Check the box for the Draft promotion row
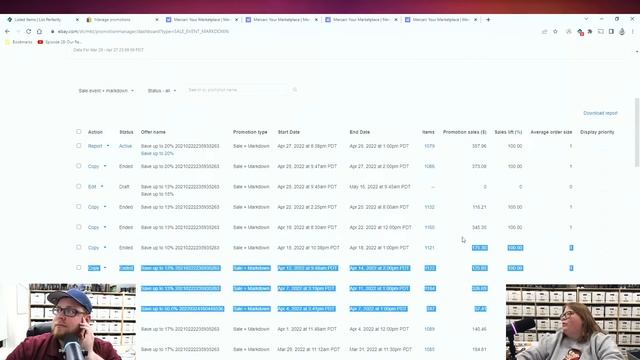 78,186
